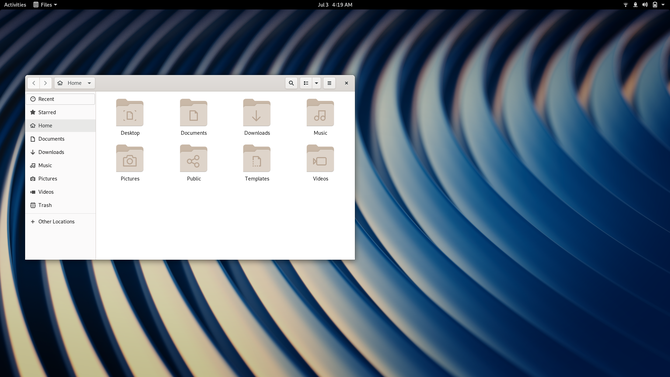670x377 pixels.
Task: Open Pictures in the sidebar
Action: pos(60,178)
